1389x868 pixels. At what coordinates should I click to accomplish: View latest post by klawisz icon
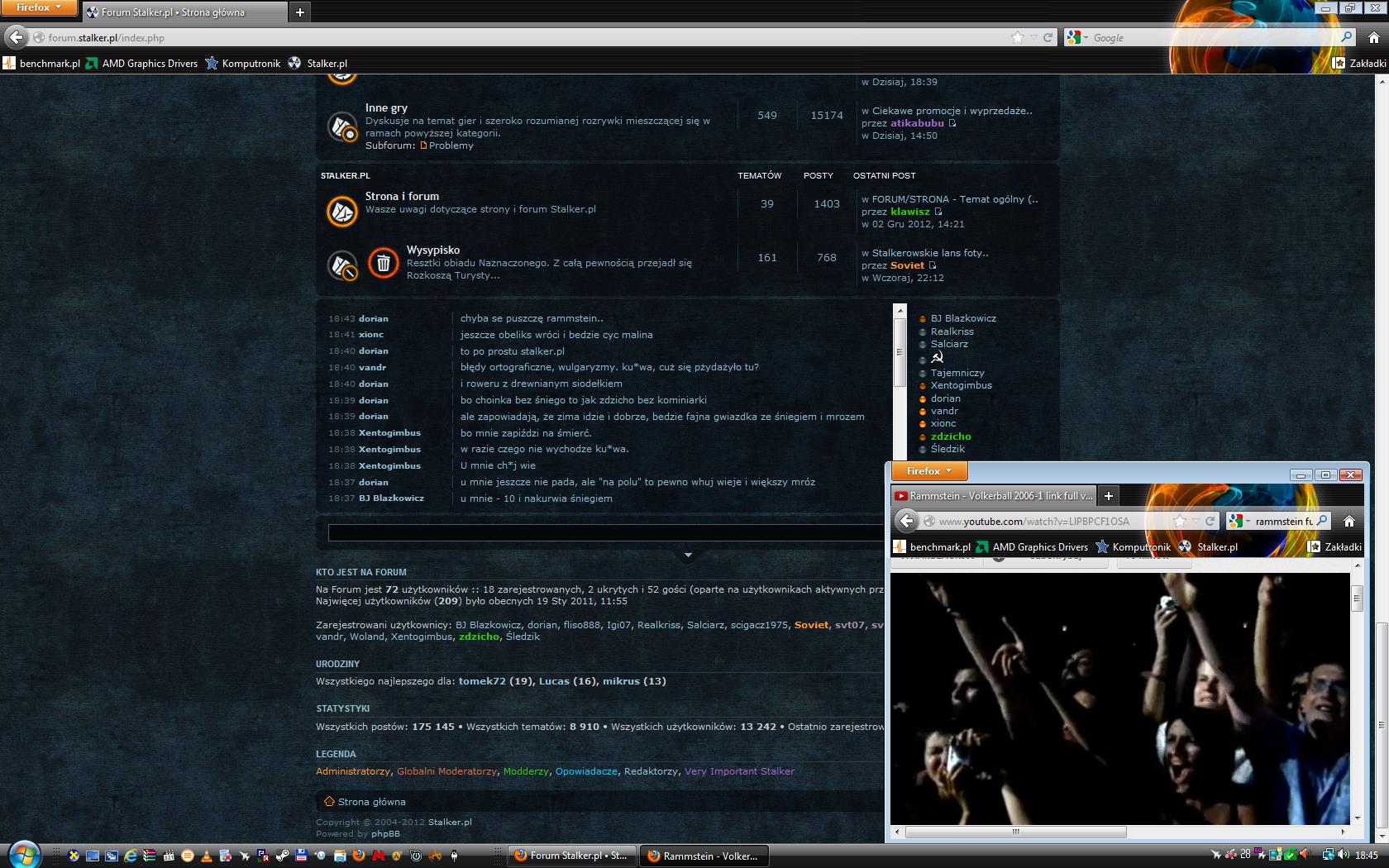[938, 212]
